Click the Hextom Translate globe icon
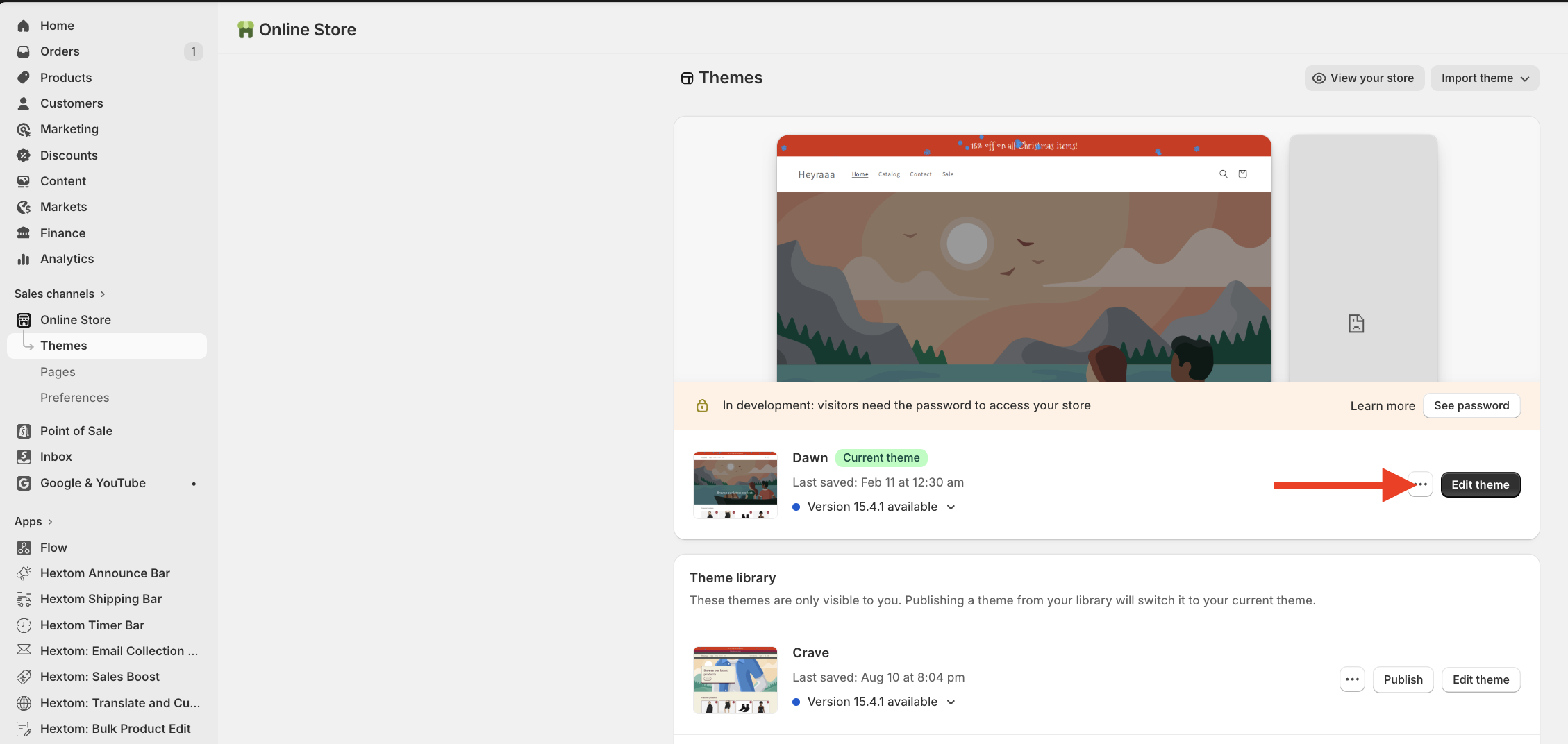 (x=24, y=703)
